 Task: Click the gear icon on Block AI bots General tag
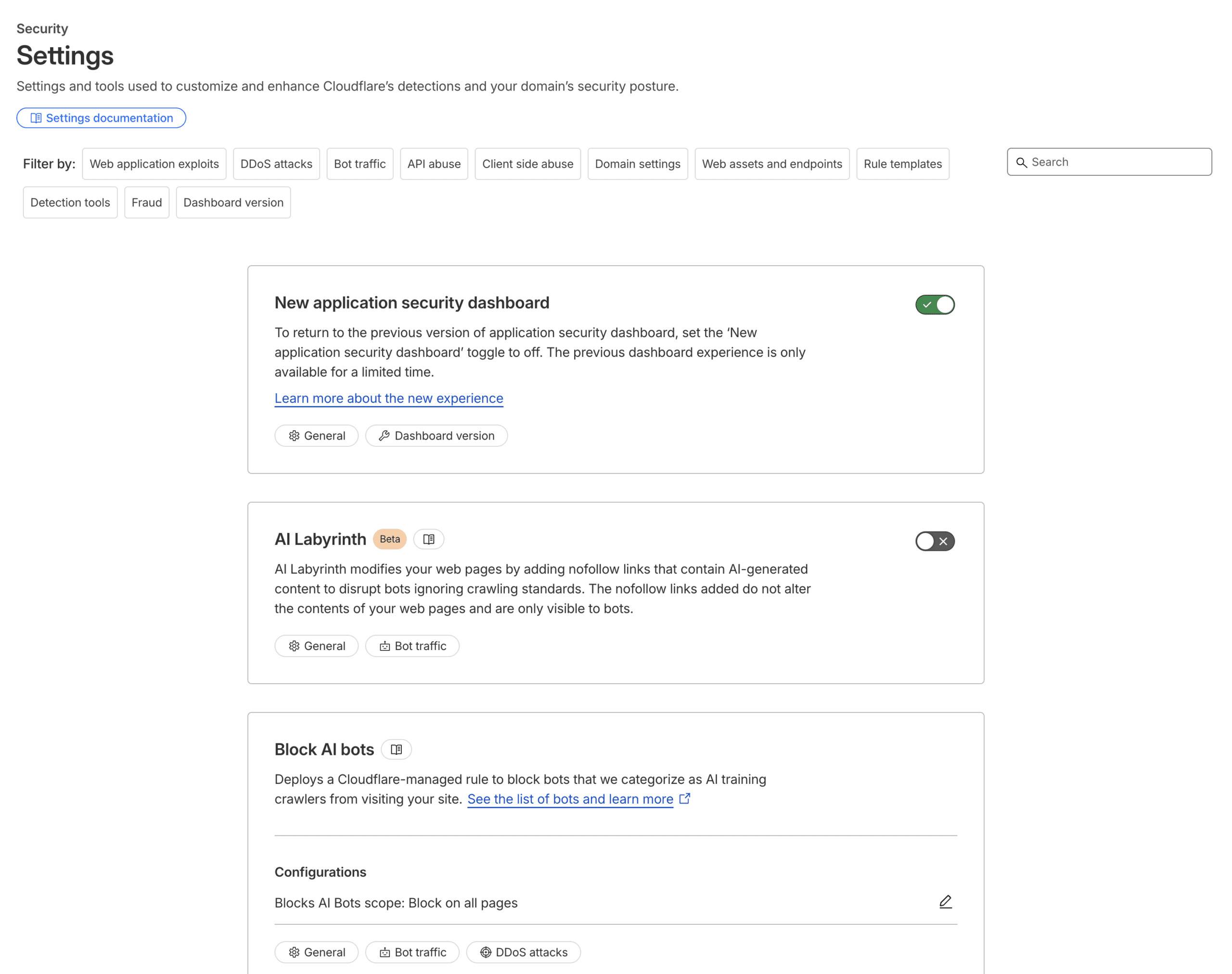click(294, 952)
